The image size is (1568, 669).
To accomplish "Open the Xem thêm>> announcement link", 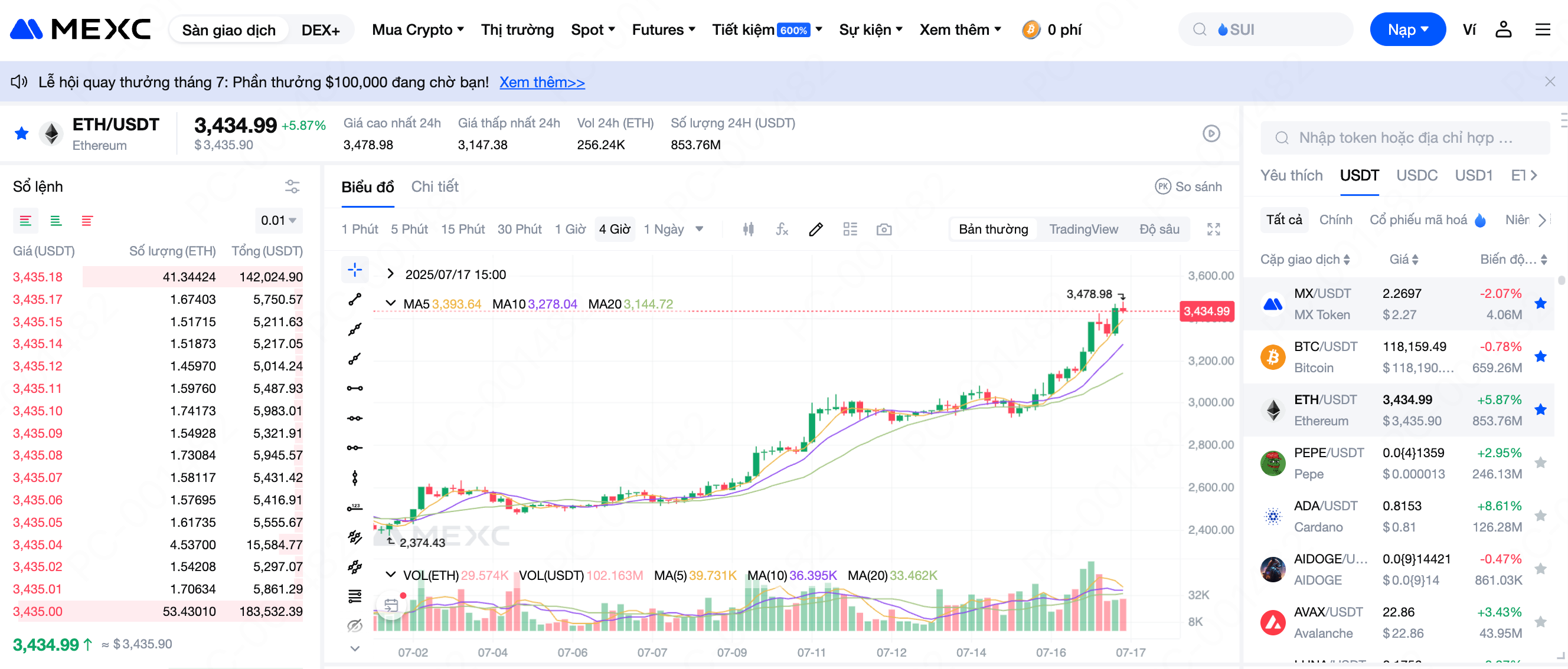I will tap(542, 82).
